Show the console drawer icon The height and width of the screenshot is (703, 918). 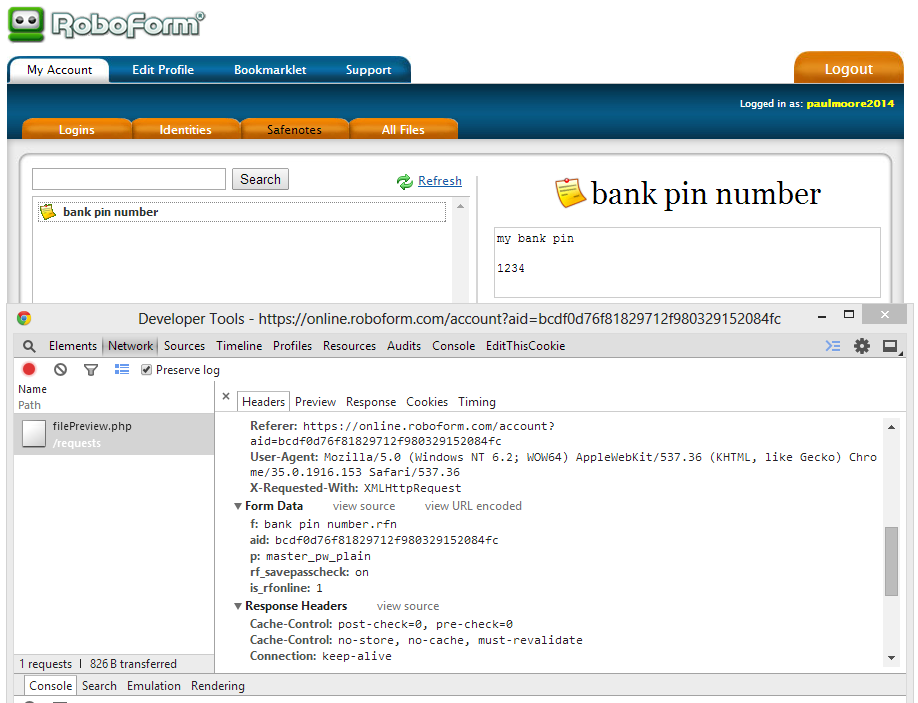tap(833, 346)
